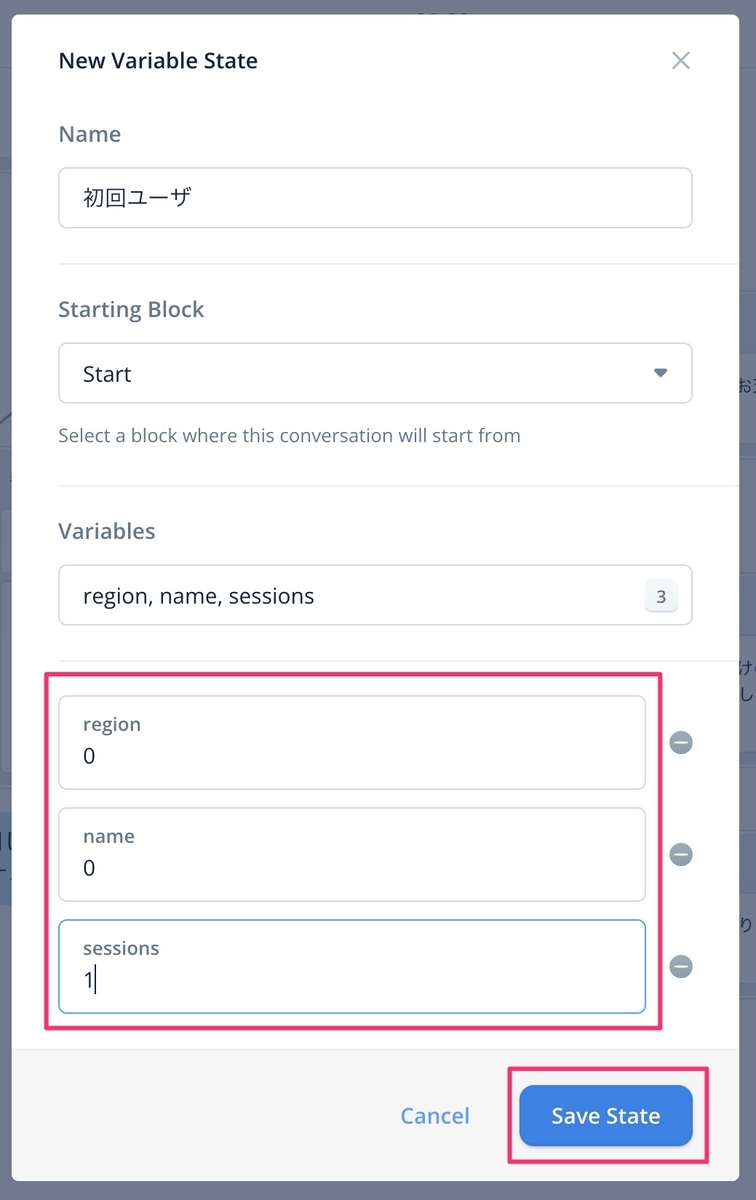Click the Starting Block section label

(x=131, y=310)
